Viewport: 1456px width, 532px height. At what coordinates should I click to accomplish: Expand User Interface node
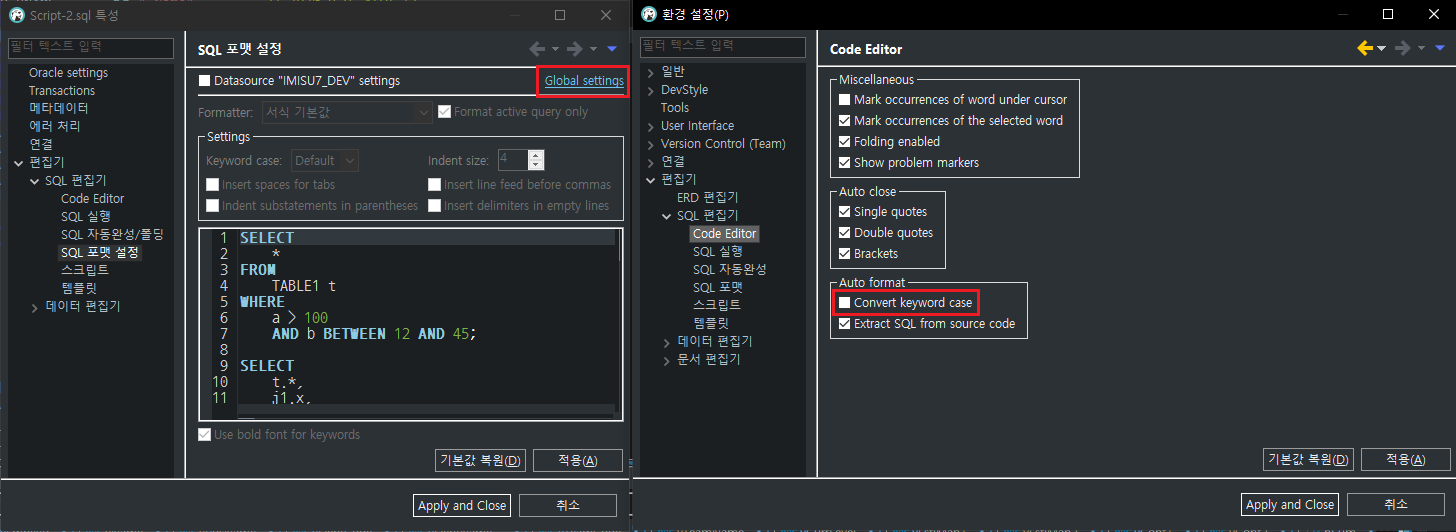coord(650,126)
